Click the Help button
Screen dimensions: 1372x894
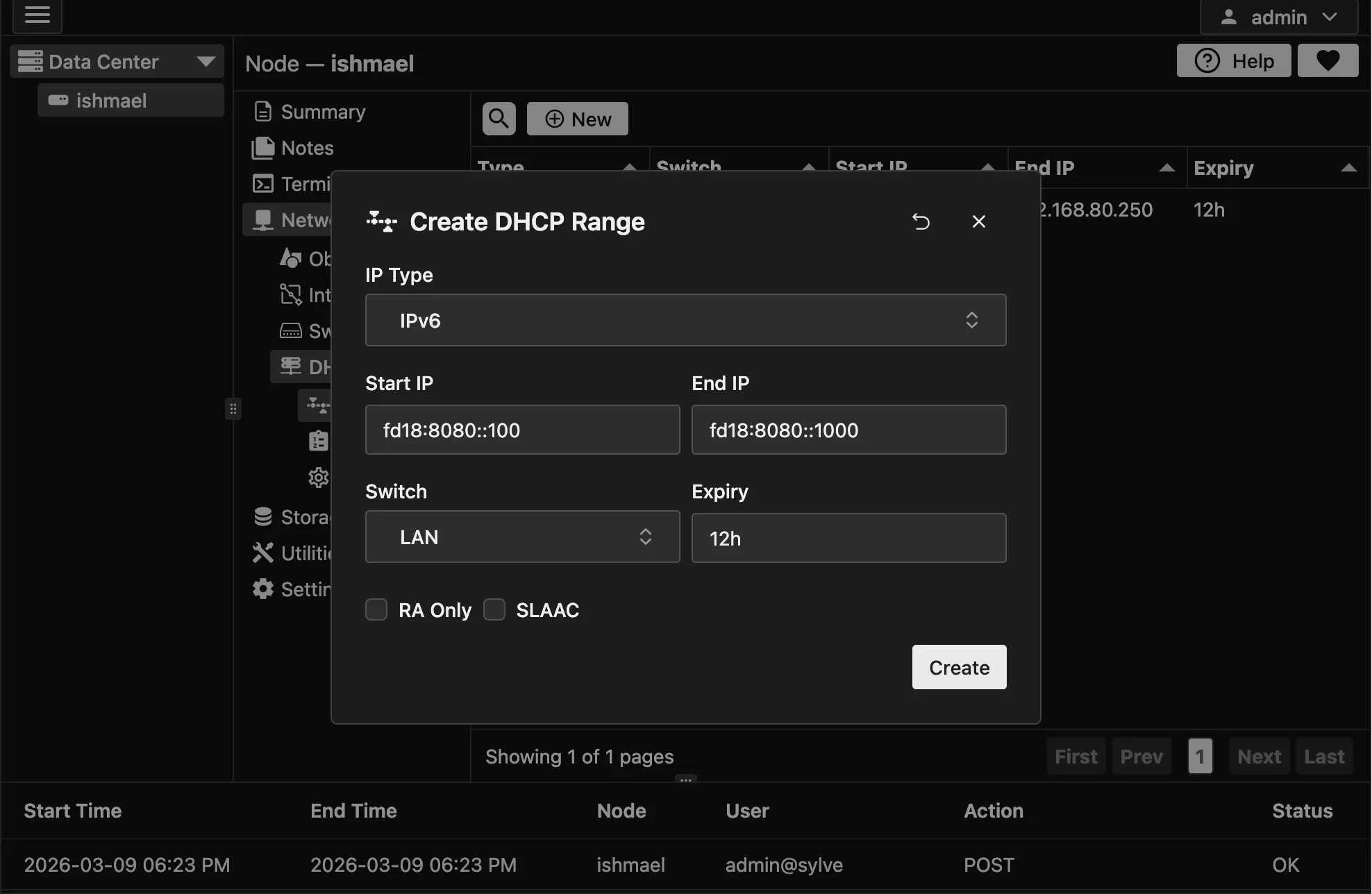tap(1233, 60)
